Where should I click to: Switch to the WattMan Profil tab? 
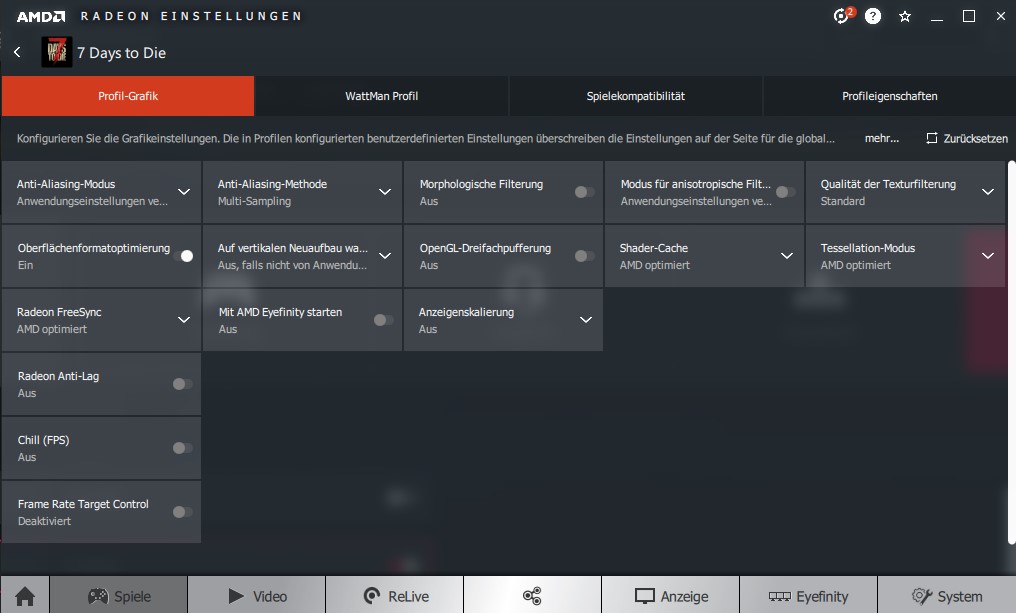click(x=382, y=96)
